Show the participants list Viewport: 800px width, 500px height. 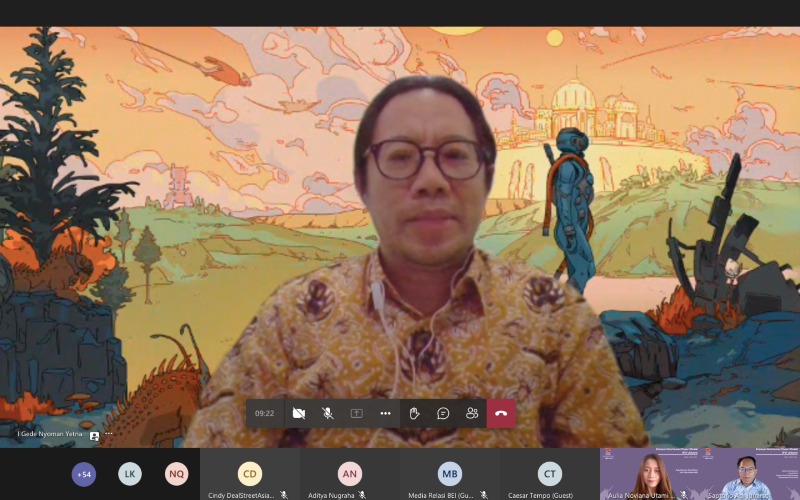point(472,413)
